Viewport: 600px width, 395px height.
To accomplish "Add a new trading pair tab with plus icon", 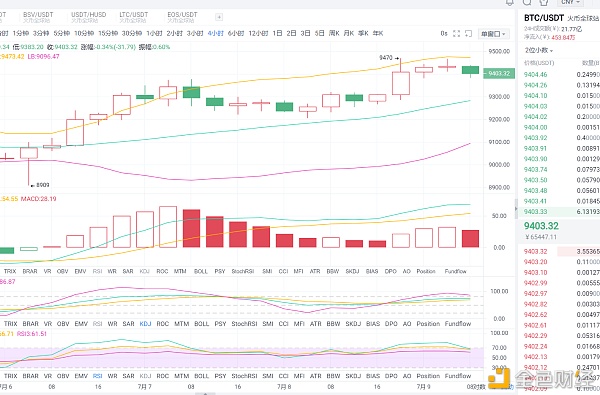I will coord(219,17).
